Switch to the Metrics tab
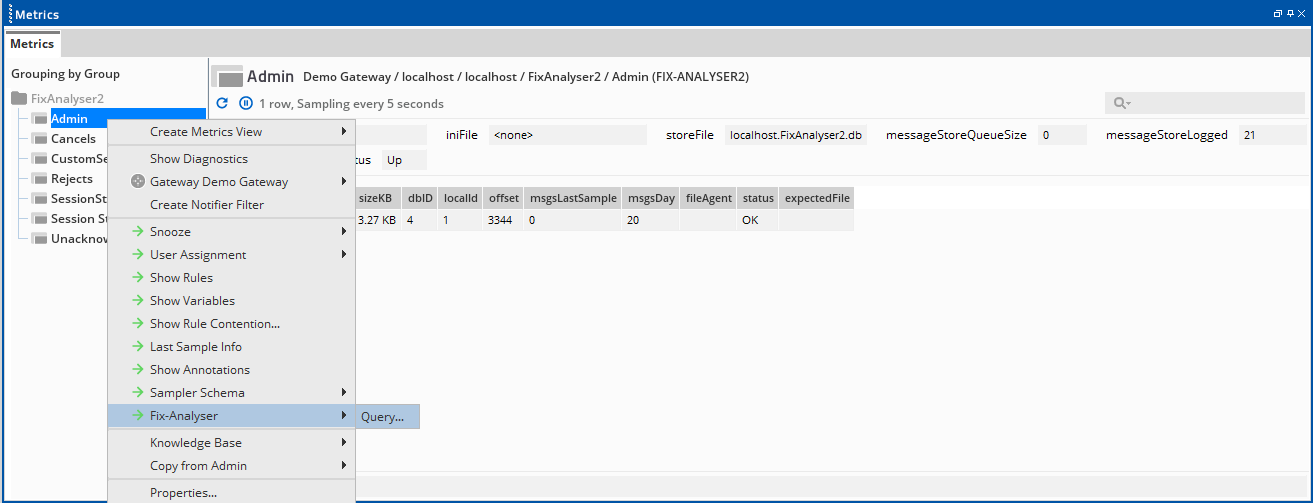 (x=32, y=44)
